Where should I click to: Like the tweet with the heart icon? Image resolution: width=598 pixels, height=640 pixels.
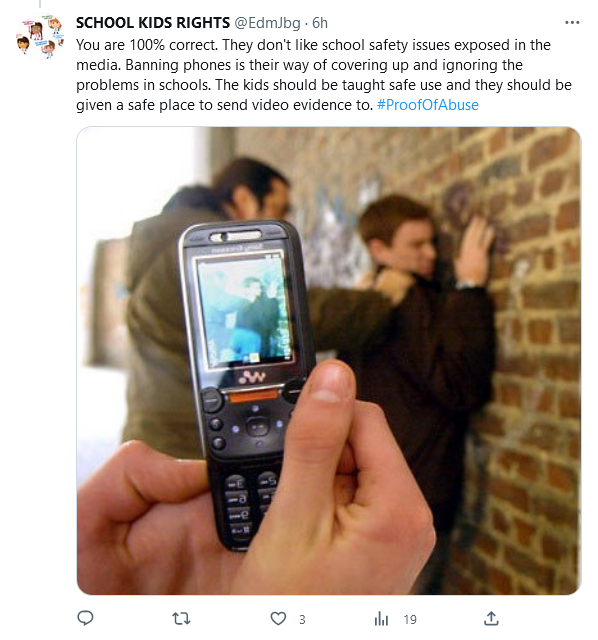tap(278, 619)
